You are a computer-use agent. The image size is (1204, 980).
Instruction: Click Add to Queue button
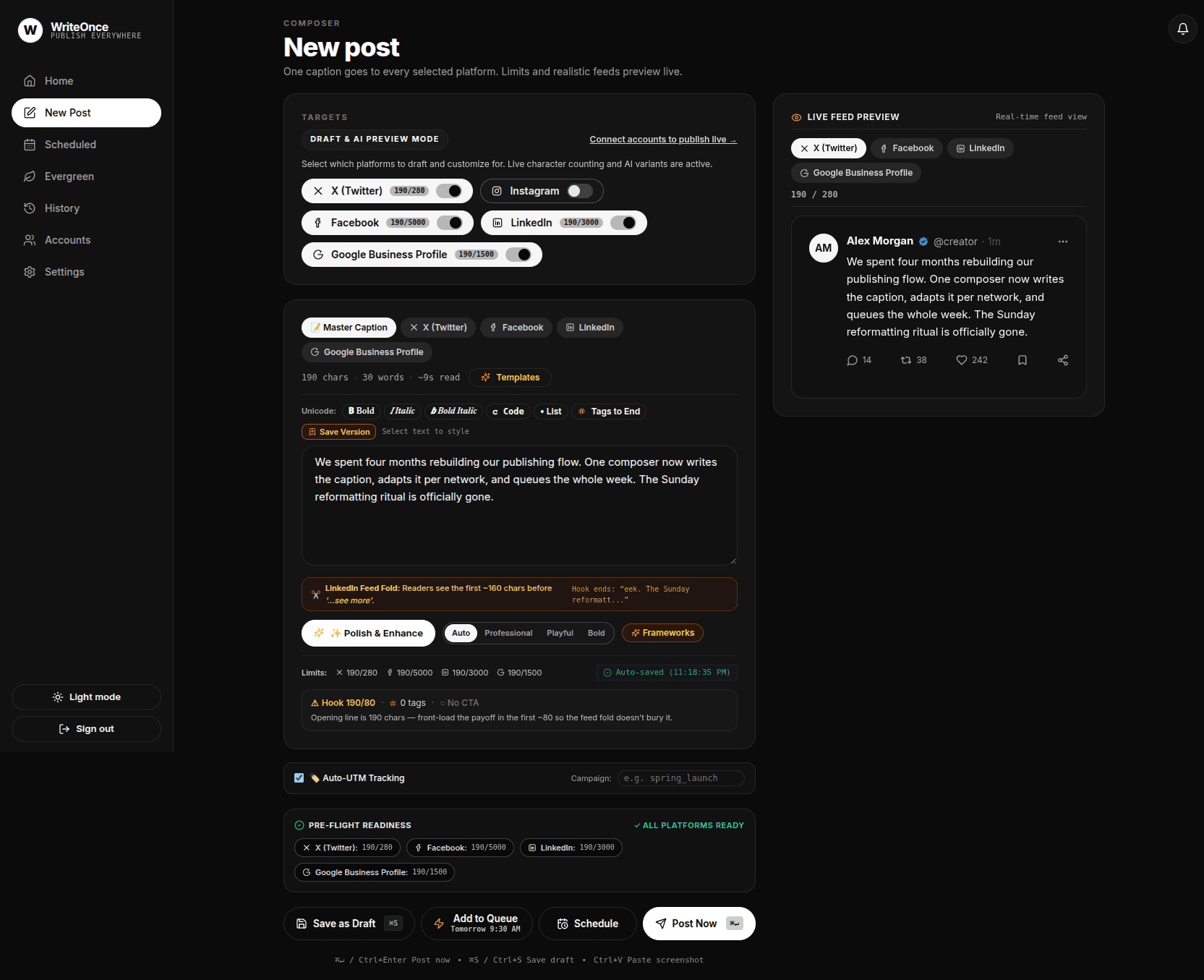477,924
